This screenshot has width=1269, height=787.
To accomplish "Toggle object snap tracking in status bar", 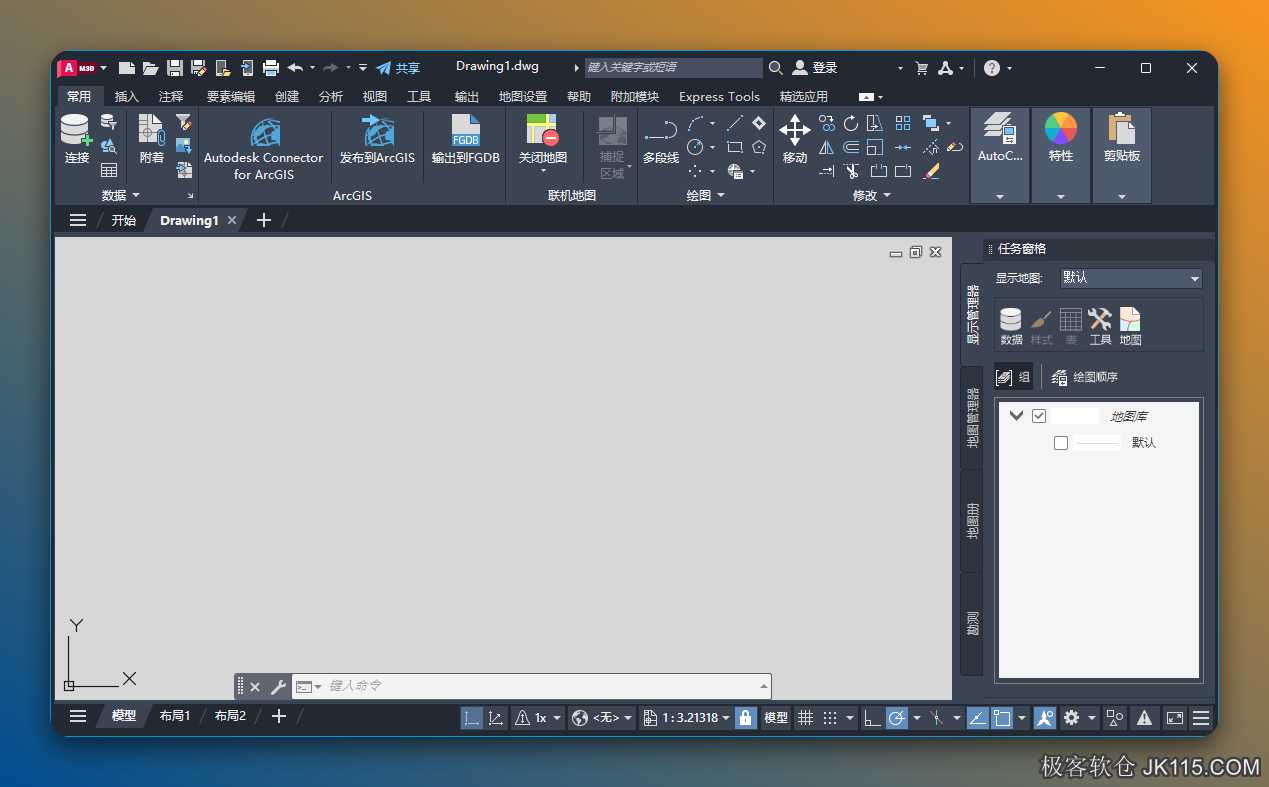I will [x=977, y=718].
